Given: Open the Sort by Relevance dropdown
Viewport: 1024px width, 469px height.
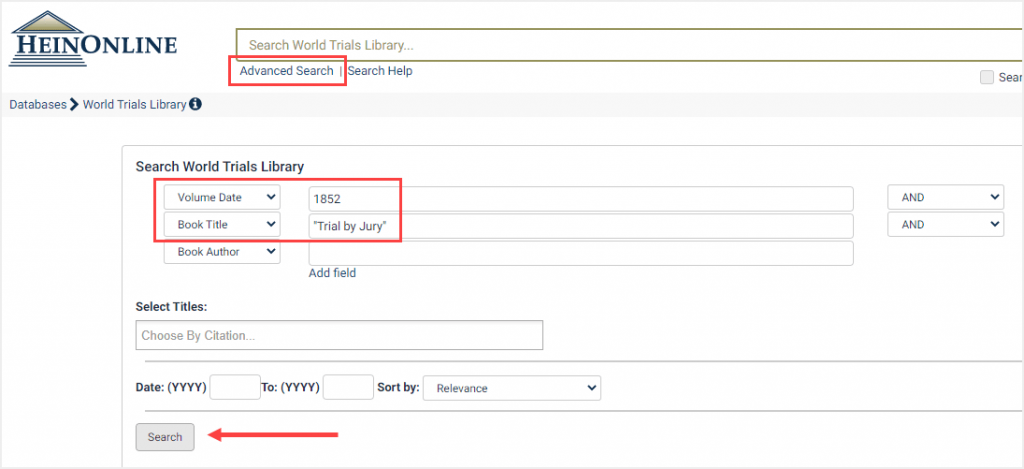Looking at the screenshot, I should 512,388.
